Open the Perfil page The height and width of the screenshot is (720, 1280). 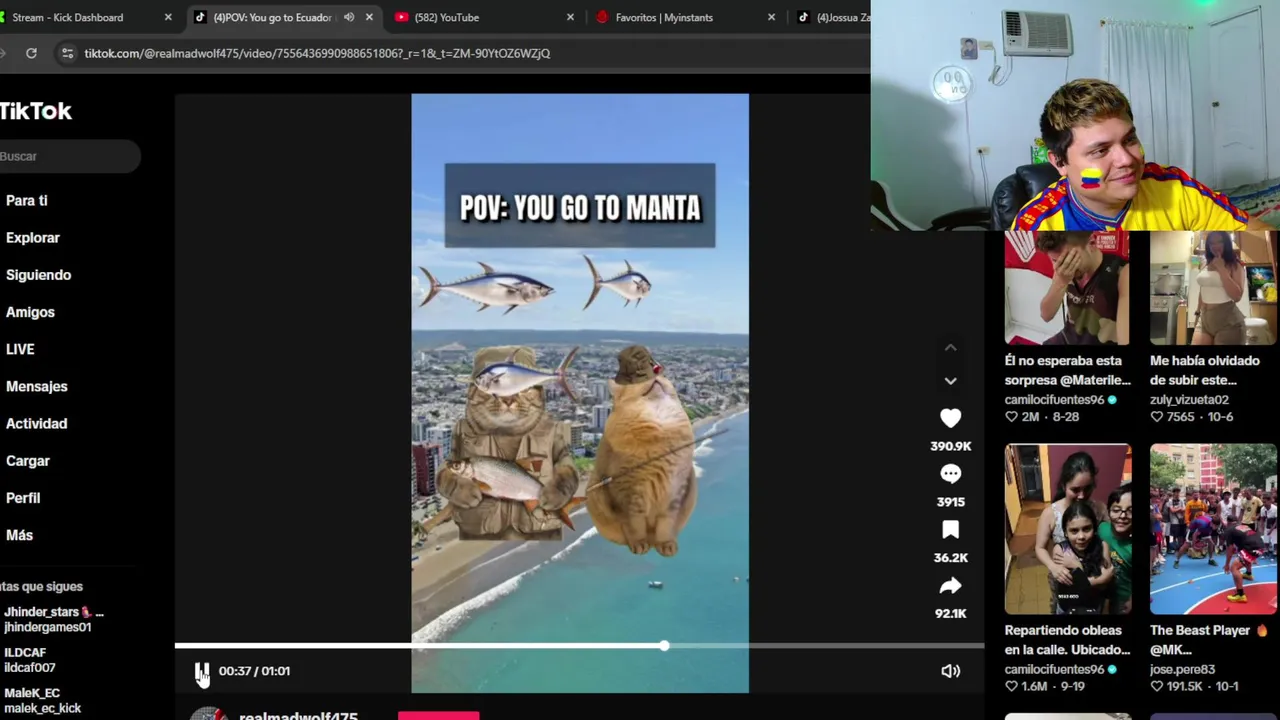click(x=23, y=498)
